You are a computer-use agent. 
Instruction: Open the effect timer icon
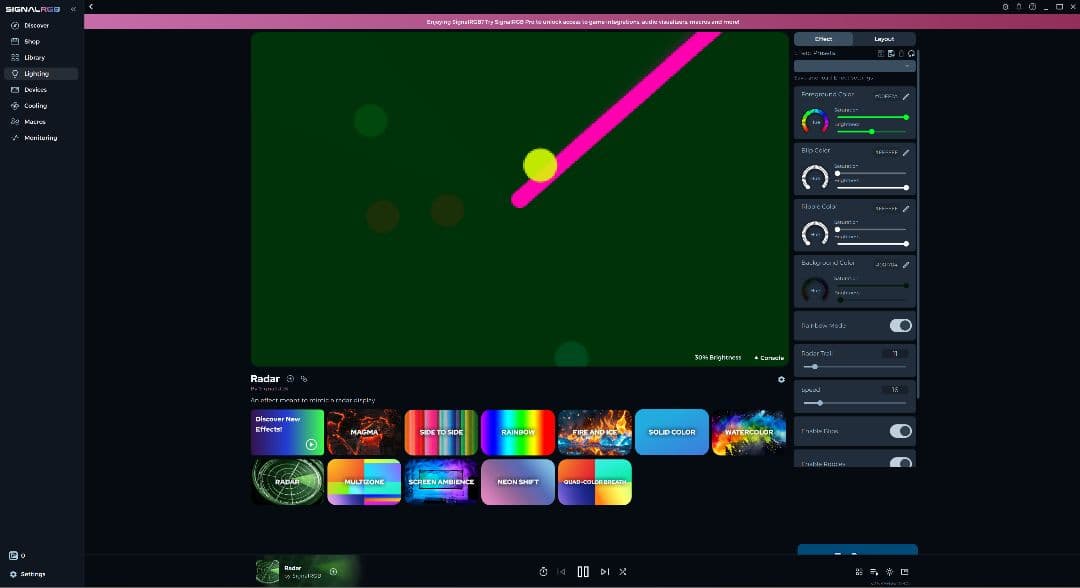[543, 572]
